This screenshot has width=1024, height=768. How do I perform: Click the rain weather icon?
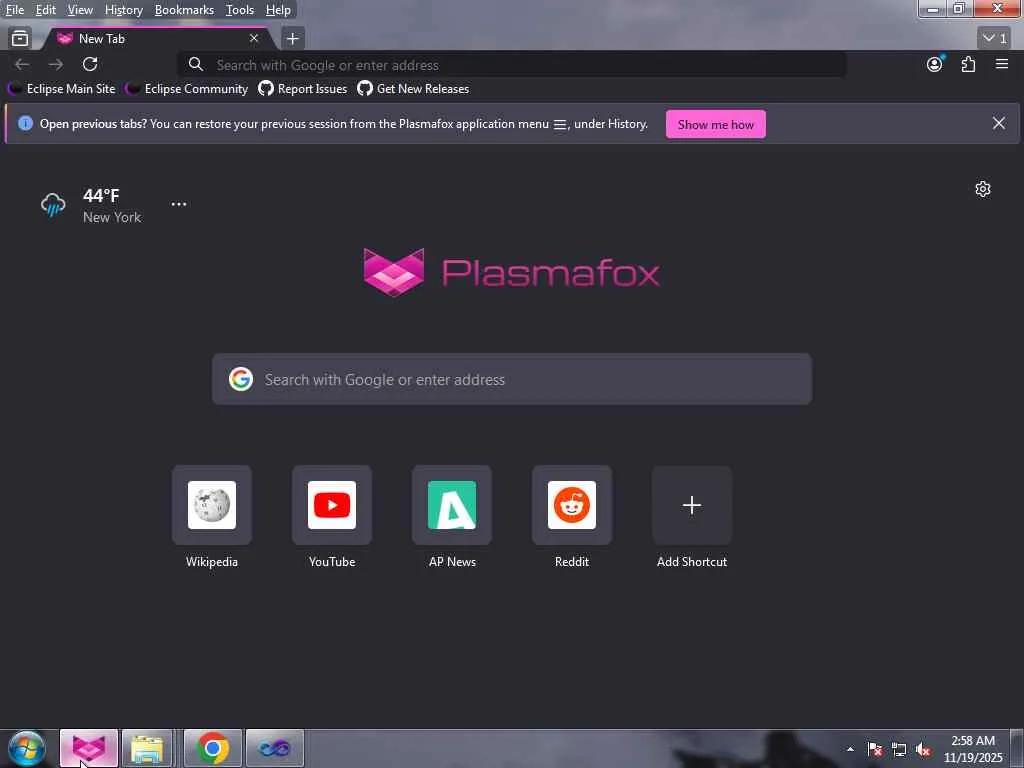pos(54,204)
